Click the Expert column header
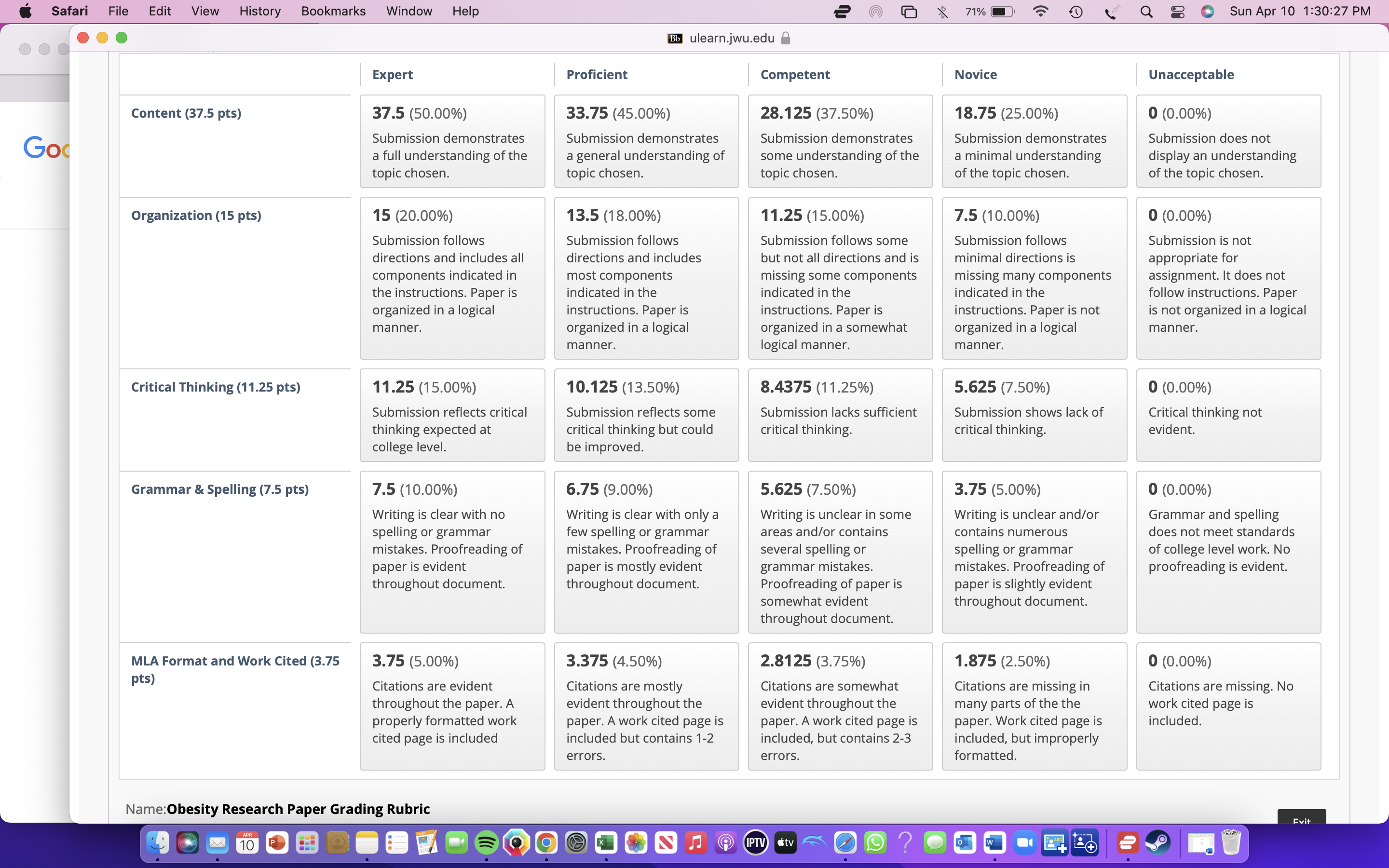The height and width of the screenshot is (868, 1389). 393,75
